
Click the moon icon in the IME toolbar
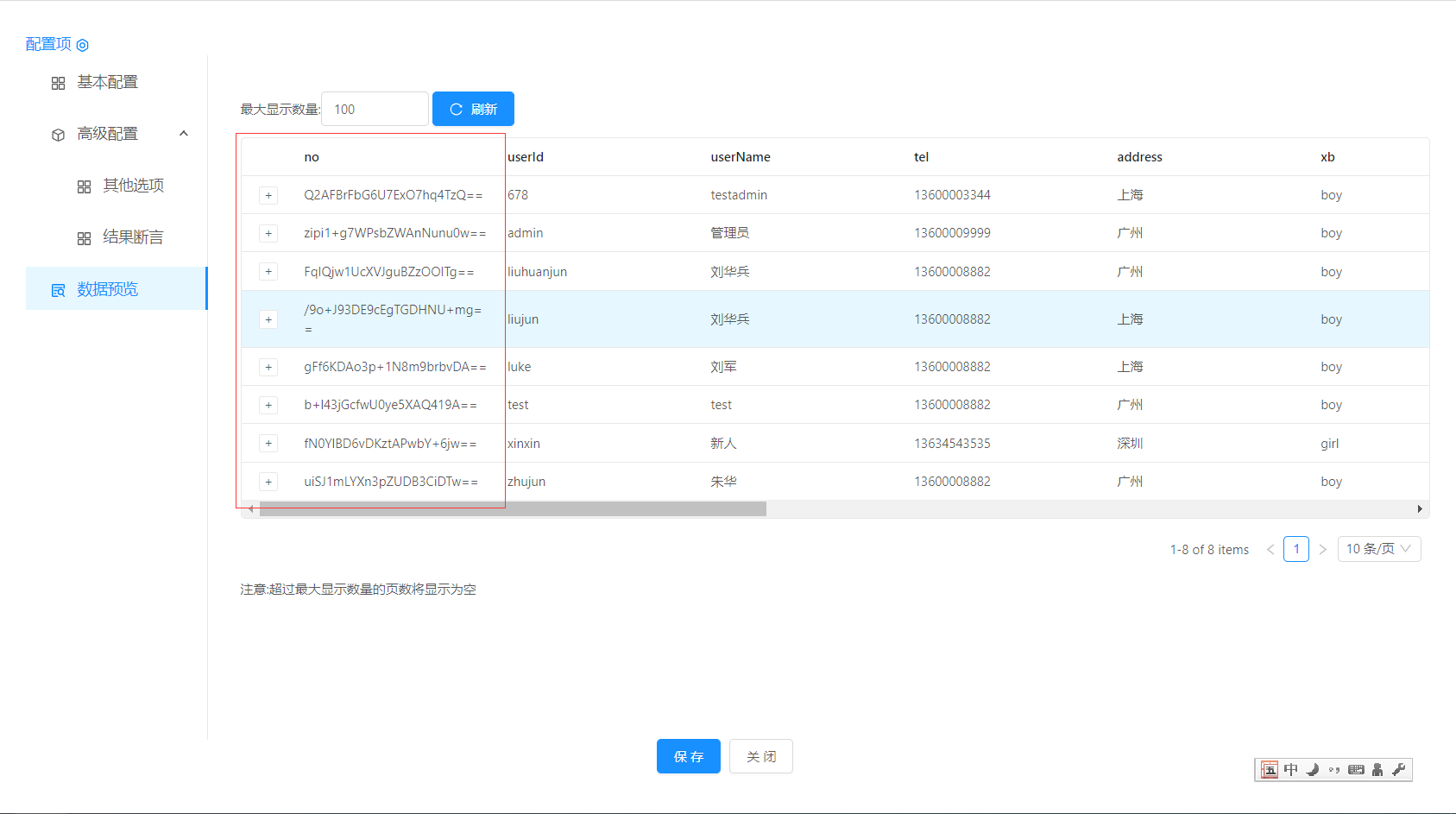click(x=1313, y=769)
